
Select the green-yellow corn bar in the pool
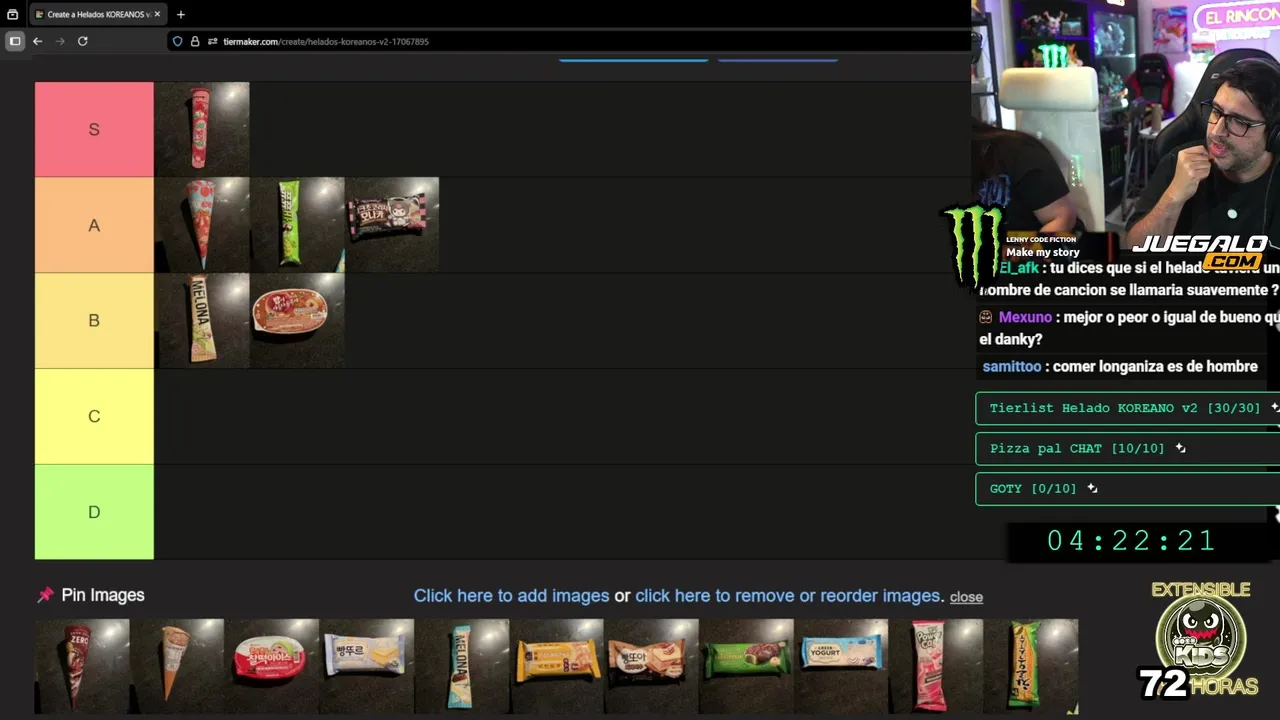tap(1031, 666)
